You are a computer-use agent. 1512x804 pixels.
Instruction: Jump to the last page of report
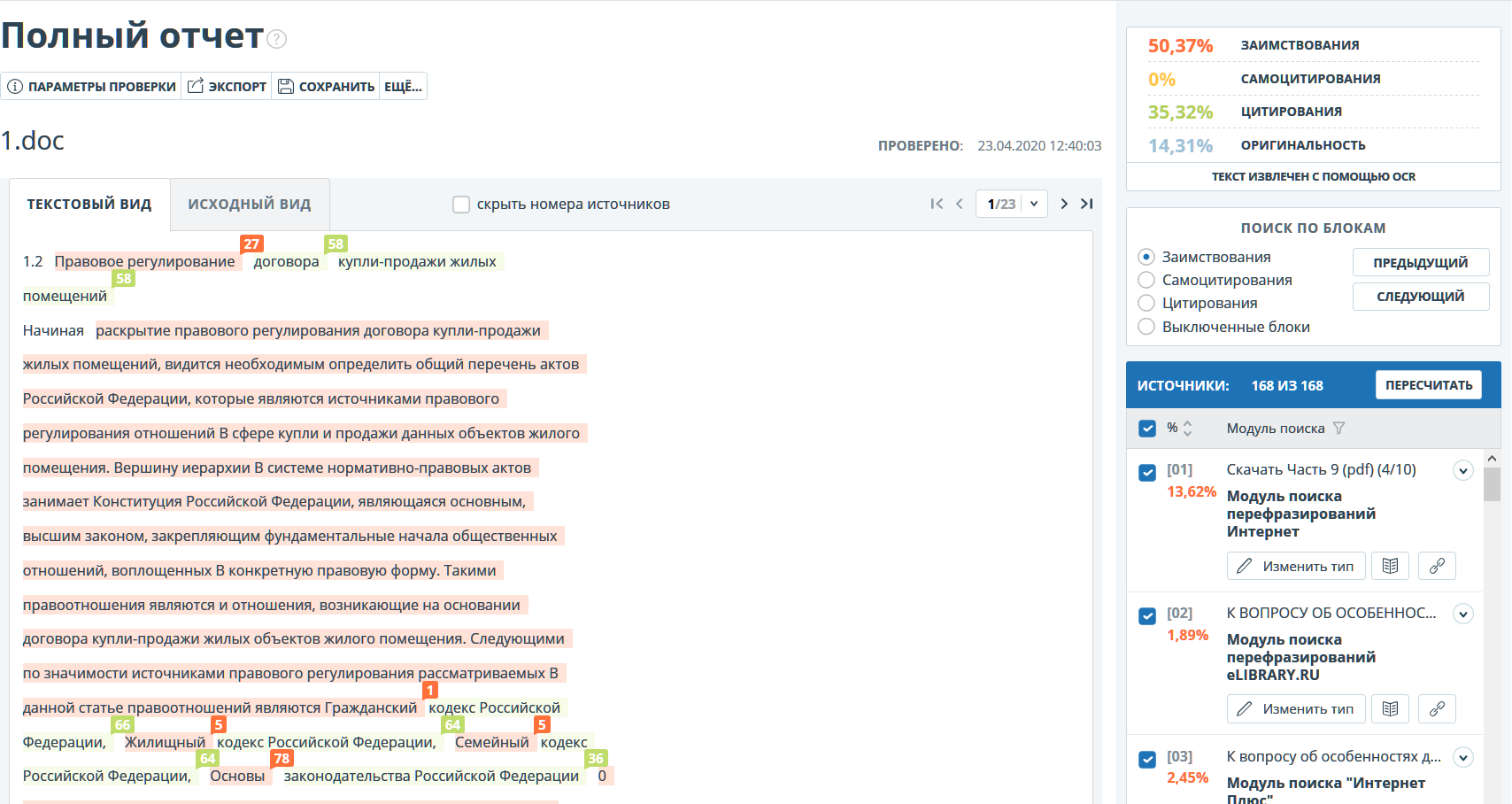[x=1087, y=204]
